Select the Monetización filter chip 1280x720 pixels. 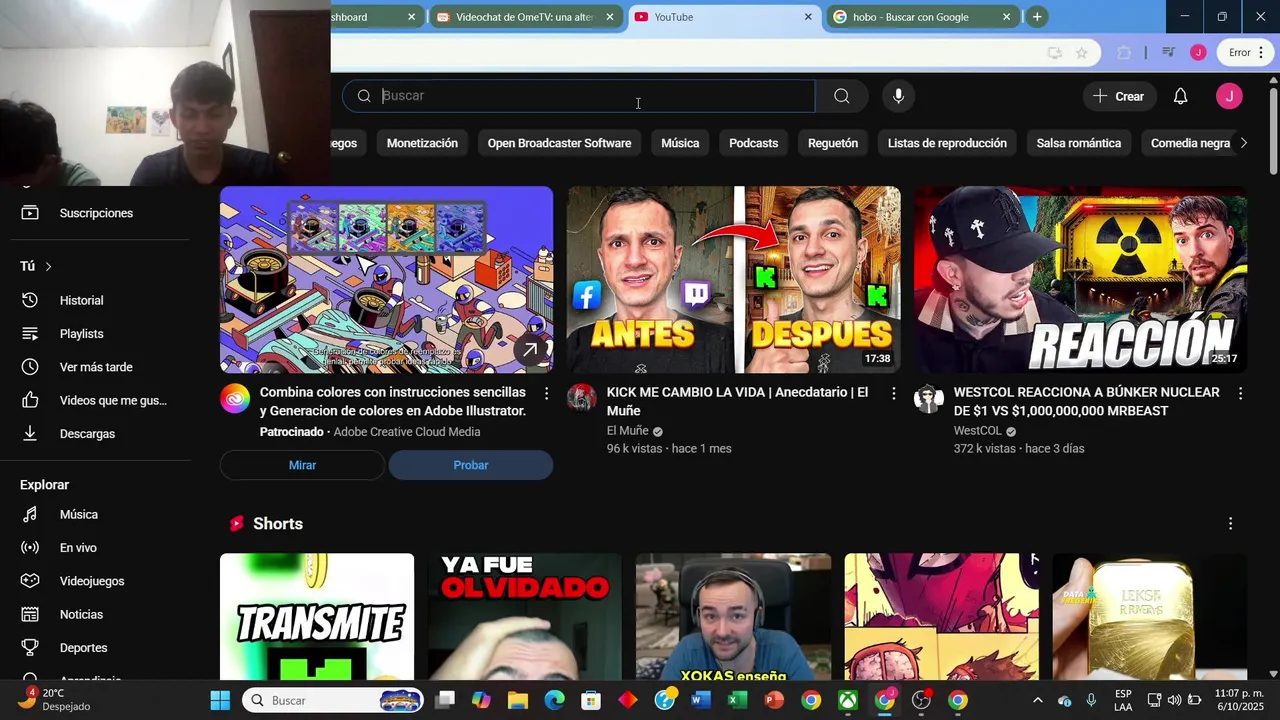pos(422,143)
